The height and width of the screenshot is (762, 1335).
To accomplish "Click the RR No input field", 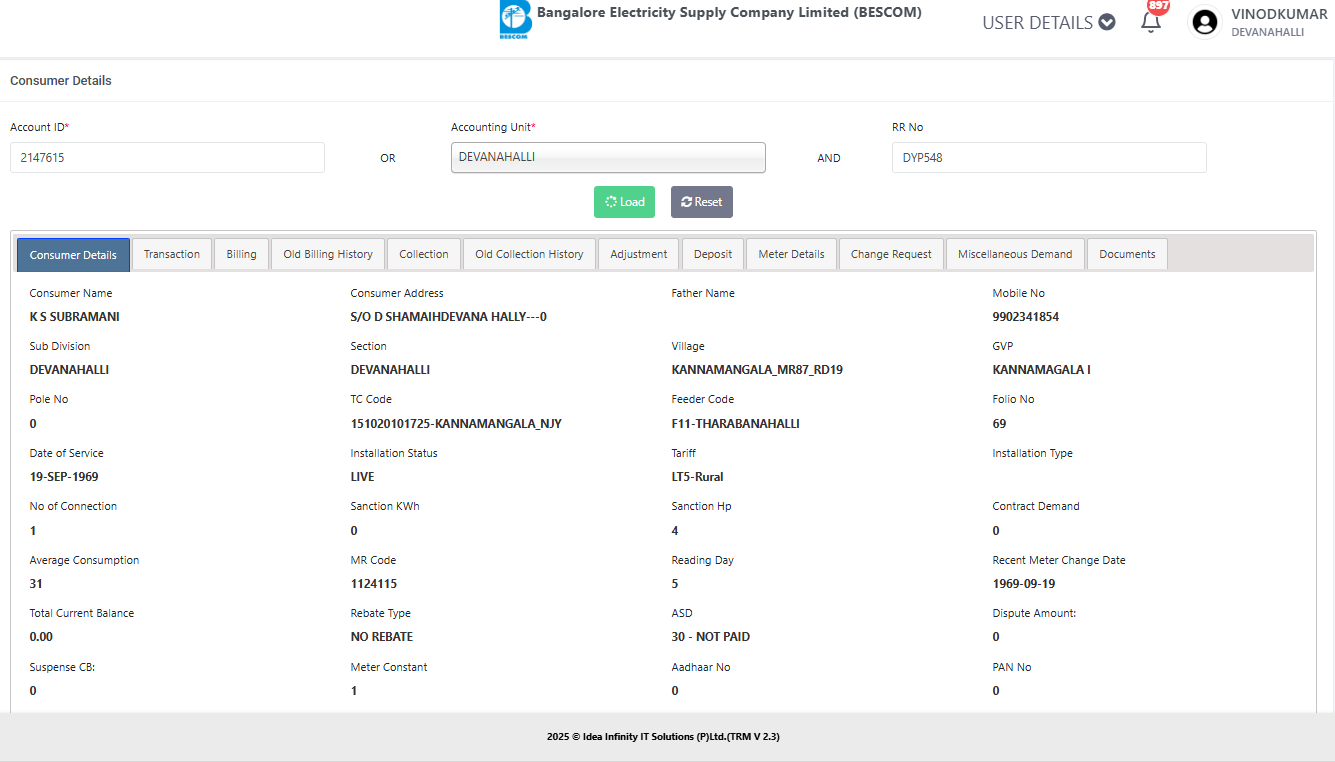I will pos(1048,157).
